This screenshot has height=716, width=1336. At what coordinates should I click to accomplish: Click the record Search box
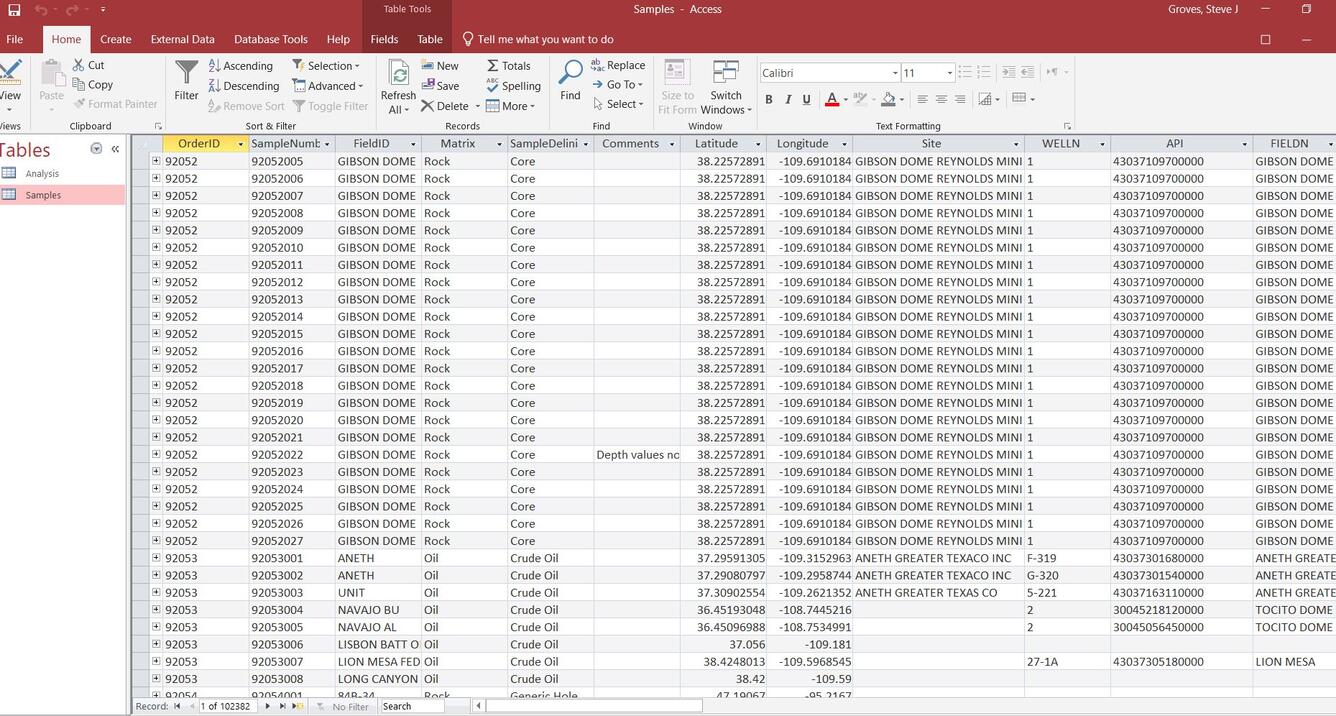coord(411,706)
